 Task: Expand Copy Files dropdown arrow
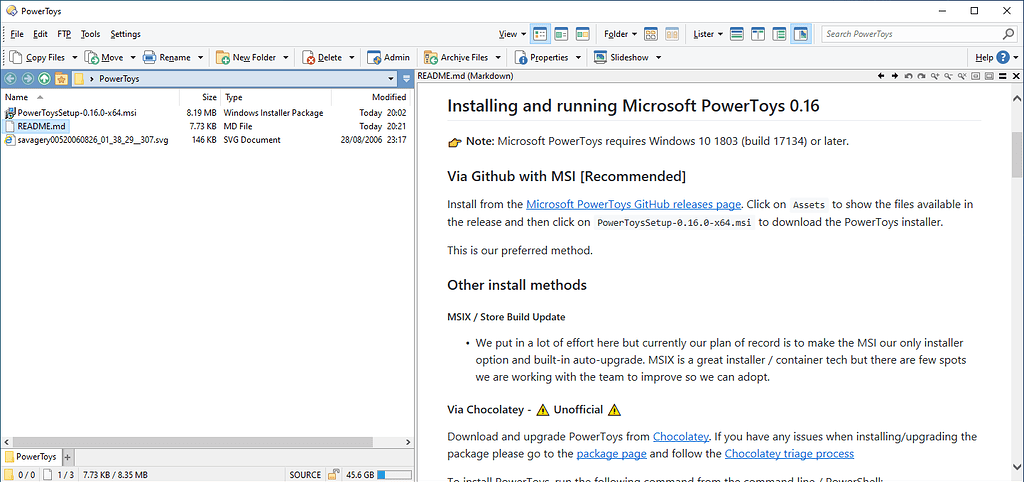74,57
